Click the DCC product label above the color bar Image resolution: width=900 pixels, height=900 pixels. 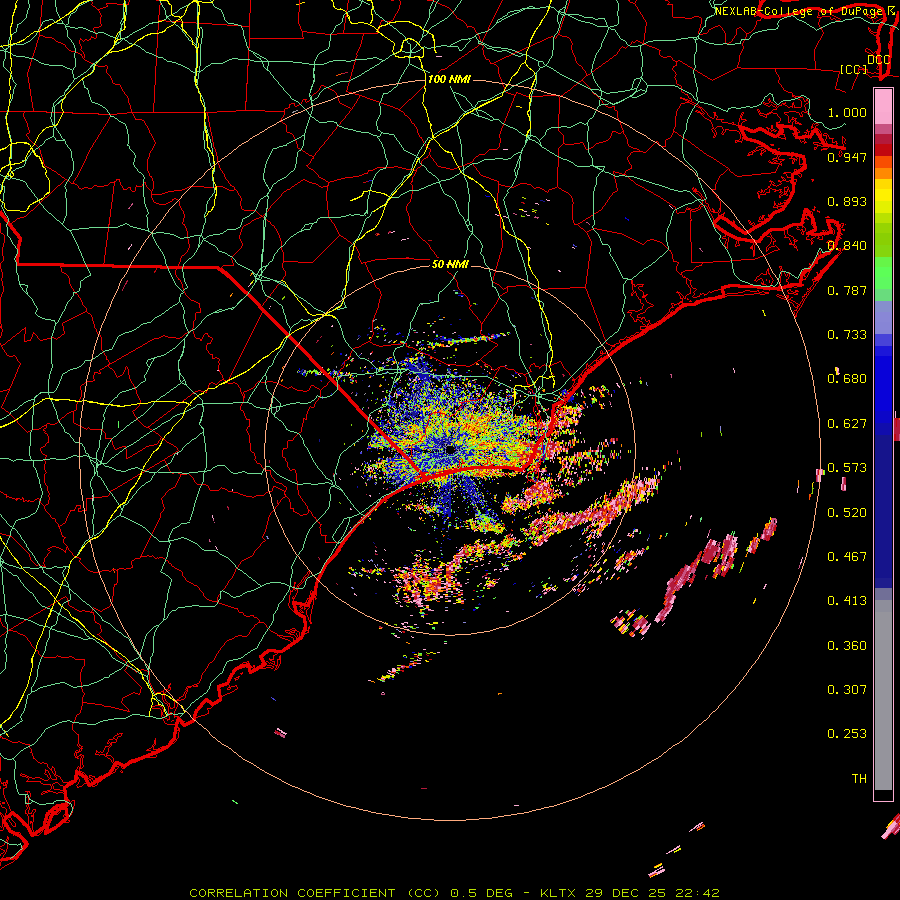[x=878, y=59]
